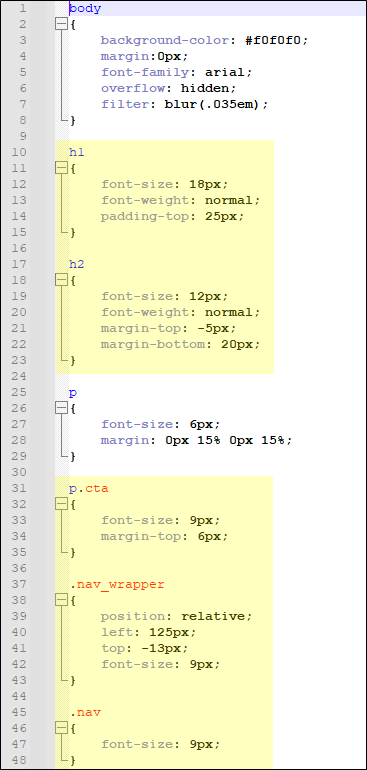The image size is (367, 770).
Task: Collapse the .nav rule fold marker
Action: (61, 728)
